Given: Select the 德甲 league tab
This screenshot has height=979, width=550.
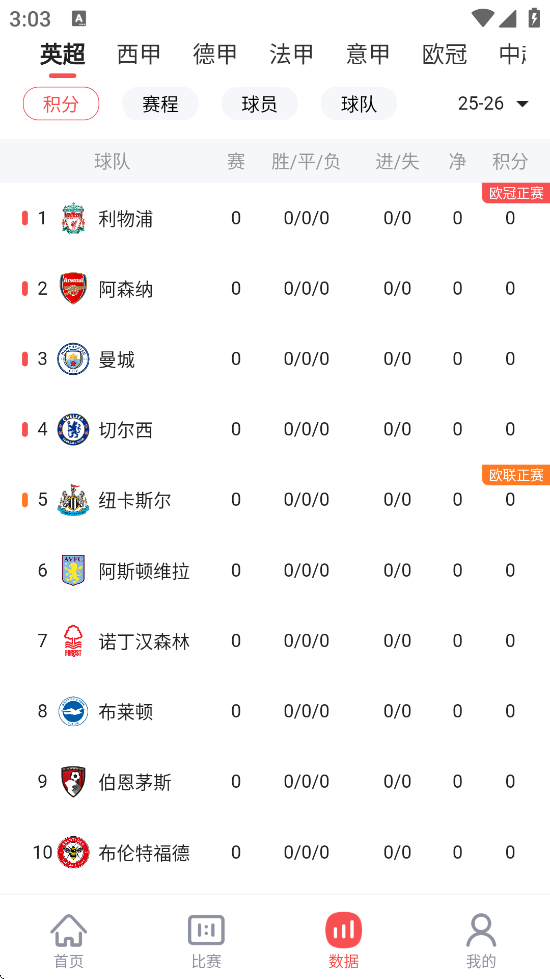Looking at the screenshot, I should (215, 54).
